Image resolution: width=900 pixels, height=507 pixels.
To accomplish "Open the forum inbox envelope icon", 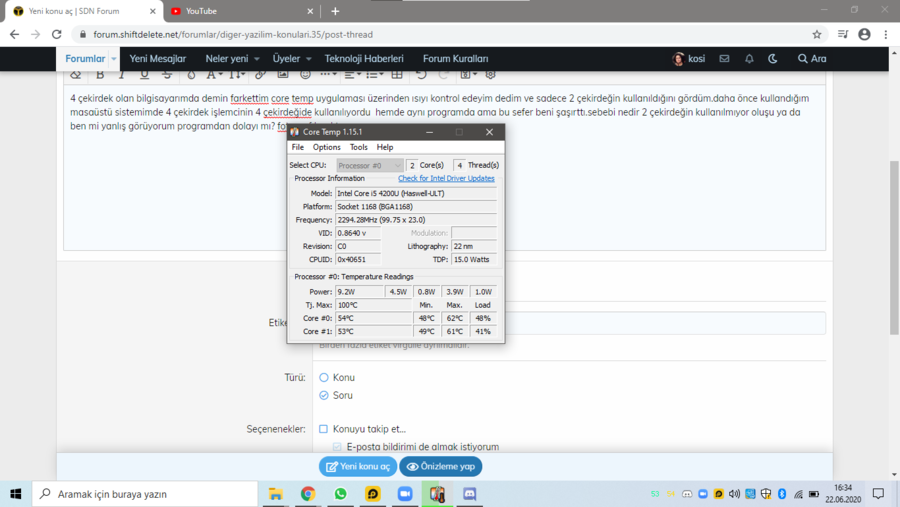I will (724, 59).
